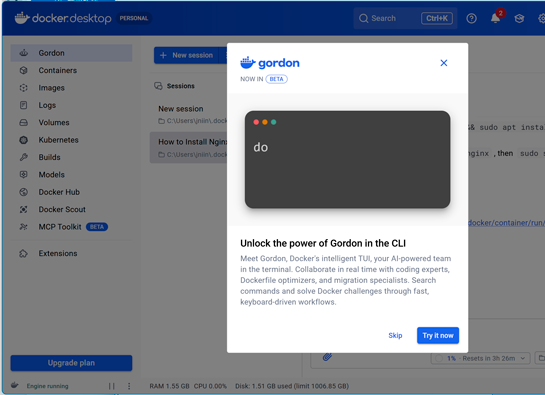
Task: Click the Learning center graduation cap icon
Action: (x=519, y=18)
